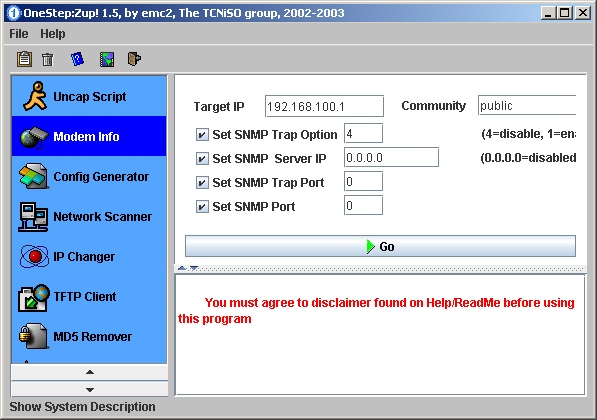Click the Target IP label
The height and width of the screenshot is (420, 597).
point(219,107)
